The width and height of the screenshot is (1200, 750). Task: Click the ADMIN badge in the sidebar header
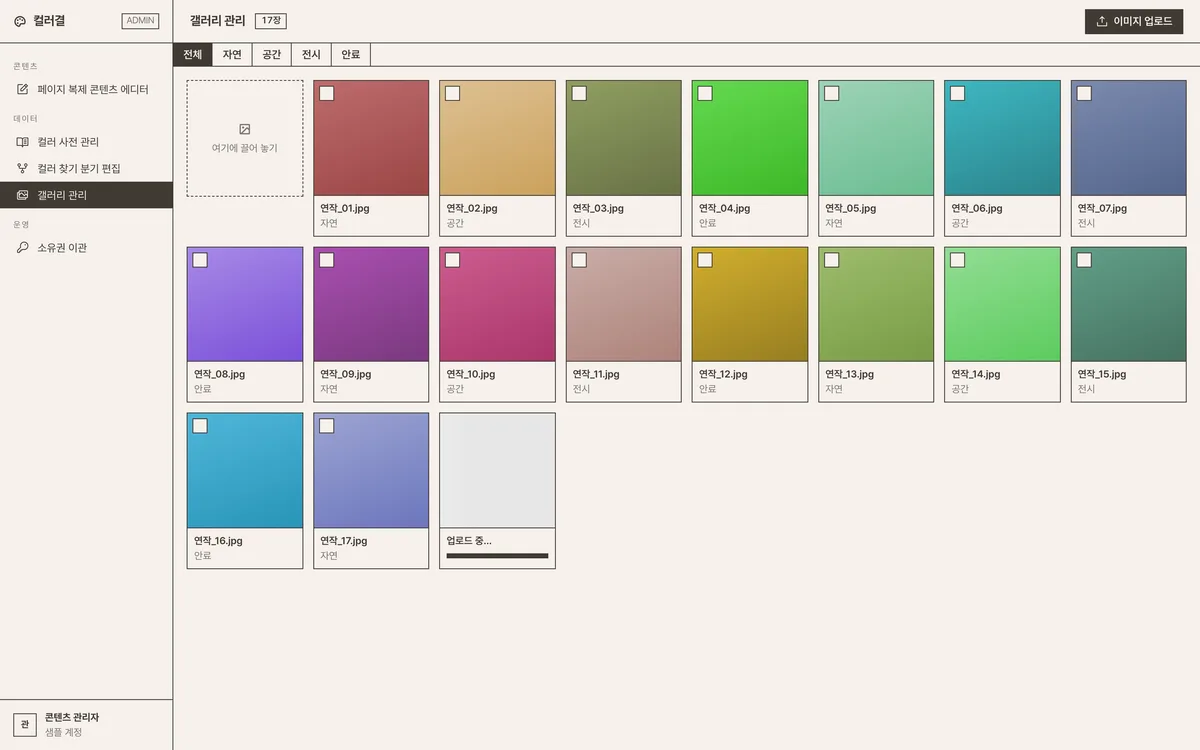140,21
